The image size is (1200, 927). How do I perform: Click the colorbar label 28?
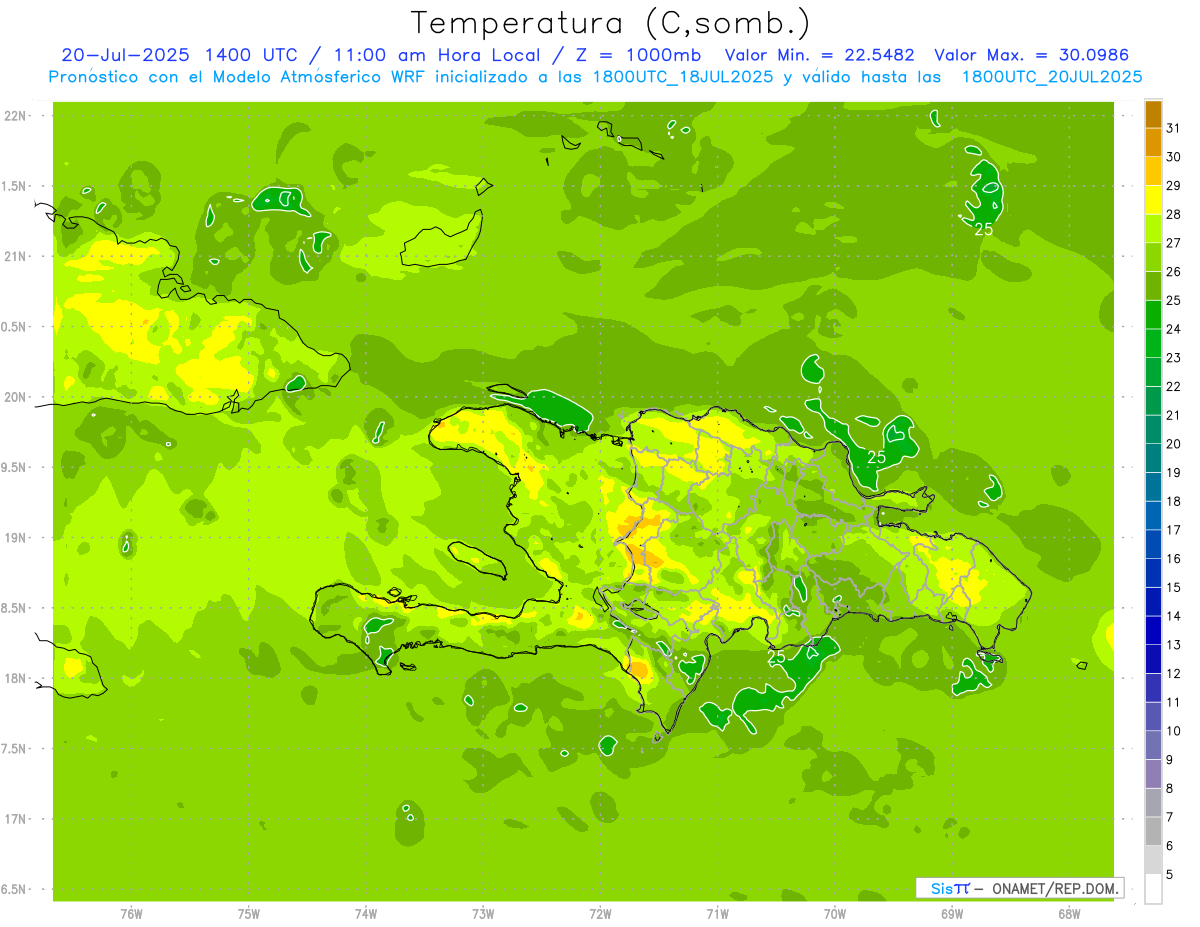pyautogui.click(x=1174, y=214)
